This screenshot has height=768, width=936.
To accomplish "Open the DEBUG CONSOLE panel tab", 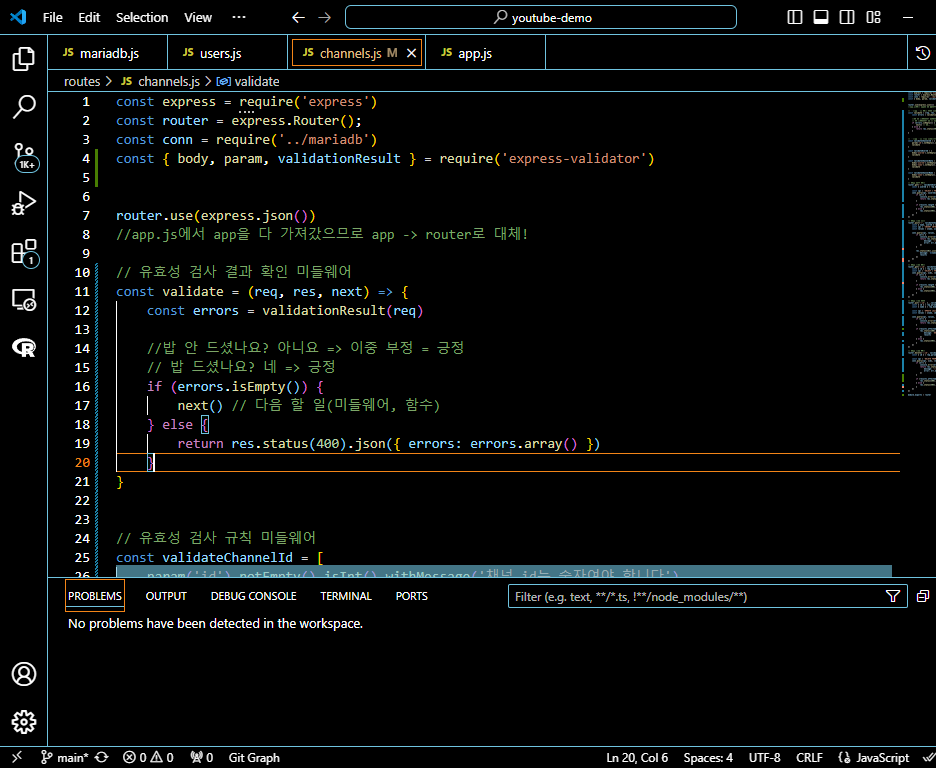I will pyautogui.click(x=254, y=596).
